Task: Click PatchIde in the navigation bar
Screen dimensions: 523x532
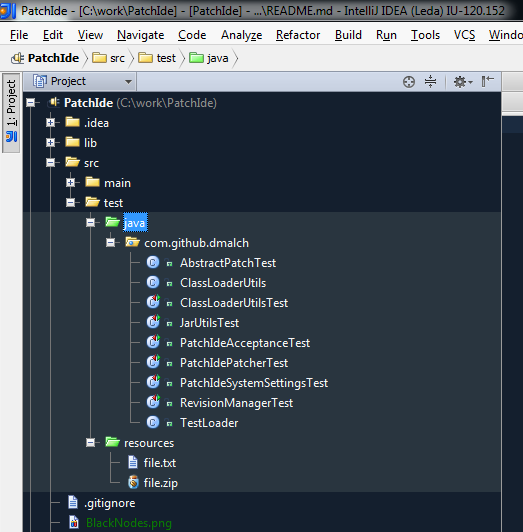Action: tap(45, 58)
